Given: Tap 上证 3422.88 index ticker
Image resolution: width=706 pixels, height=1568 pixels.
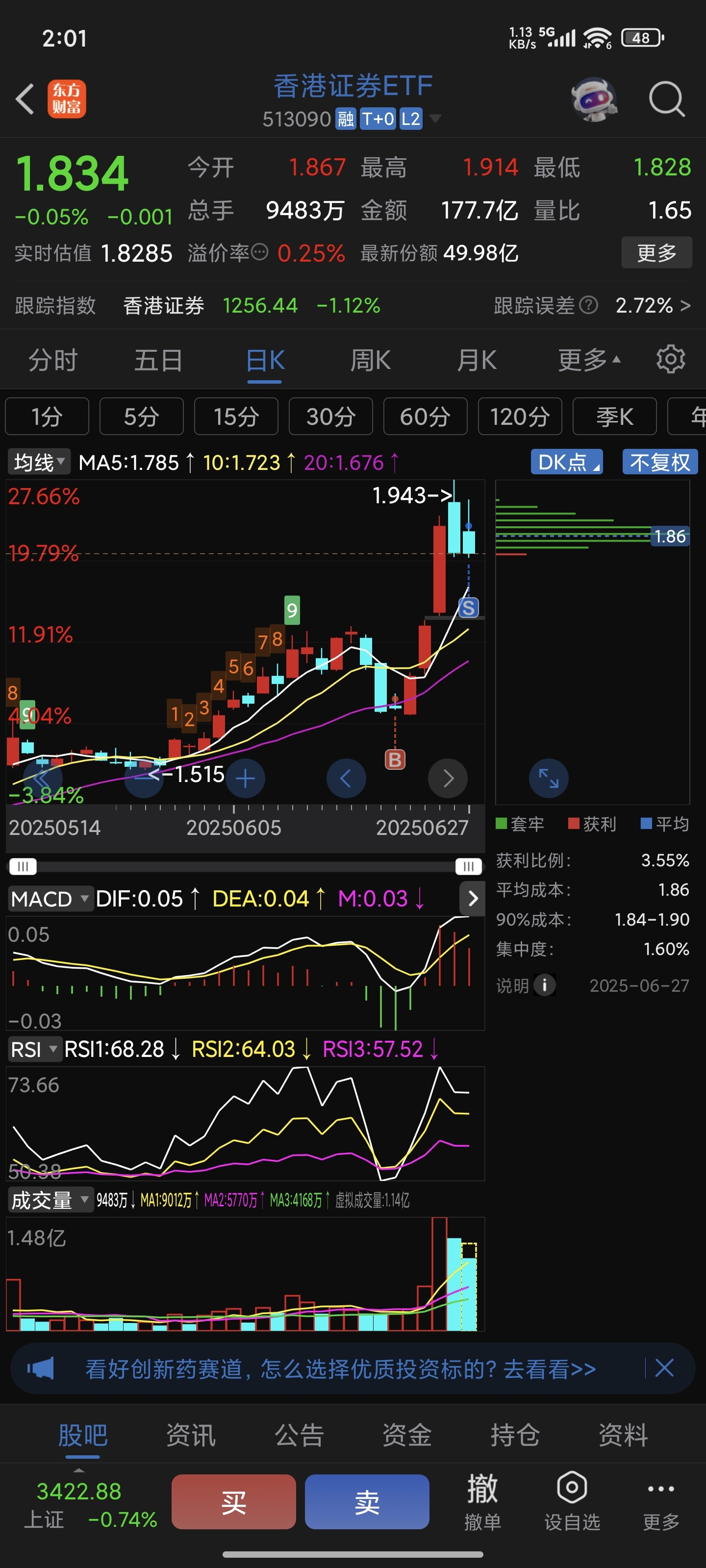Looking at the screenshot, I should point(91,1505).
